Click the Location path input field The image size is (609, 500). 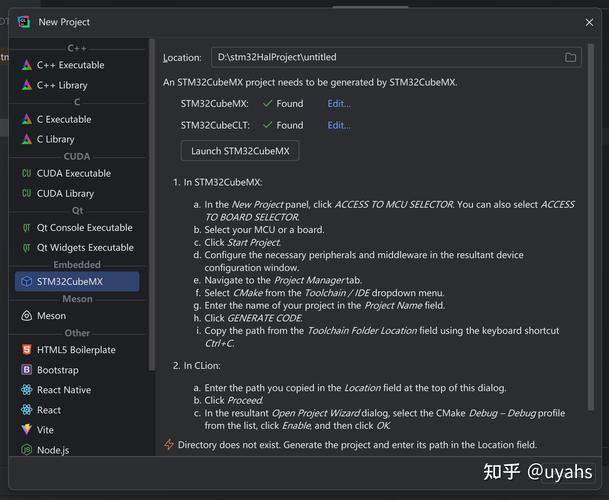click(x=396, y=57)
